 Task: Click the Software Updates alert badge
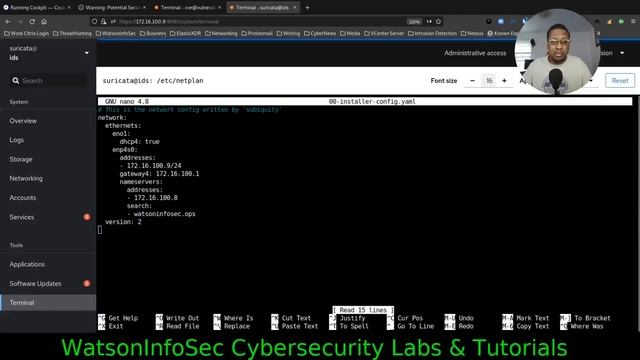(x=87, y=283)
